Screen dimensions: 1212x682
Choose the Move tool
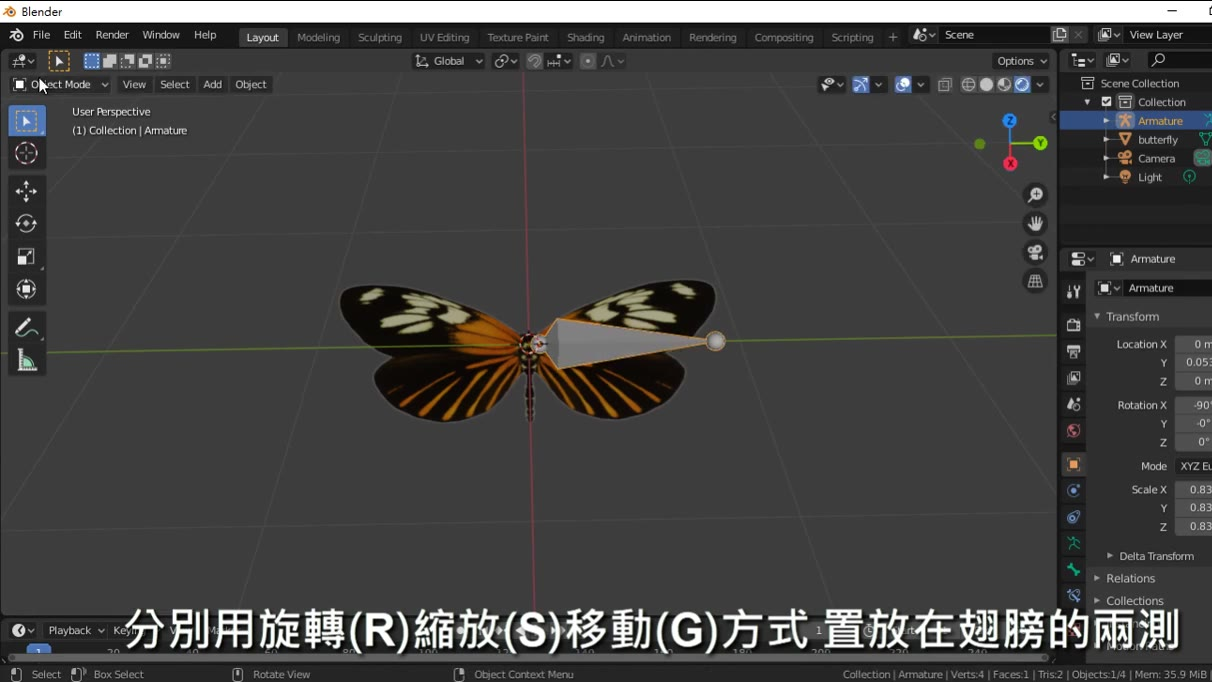click(26, 191)
